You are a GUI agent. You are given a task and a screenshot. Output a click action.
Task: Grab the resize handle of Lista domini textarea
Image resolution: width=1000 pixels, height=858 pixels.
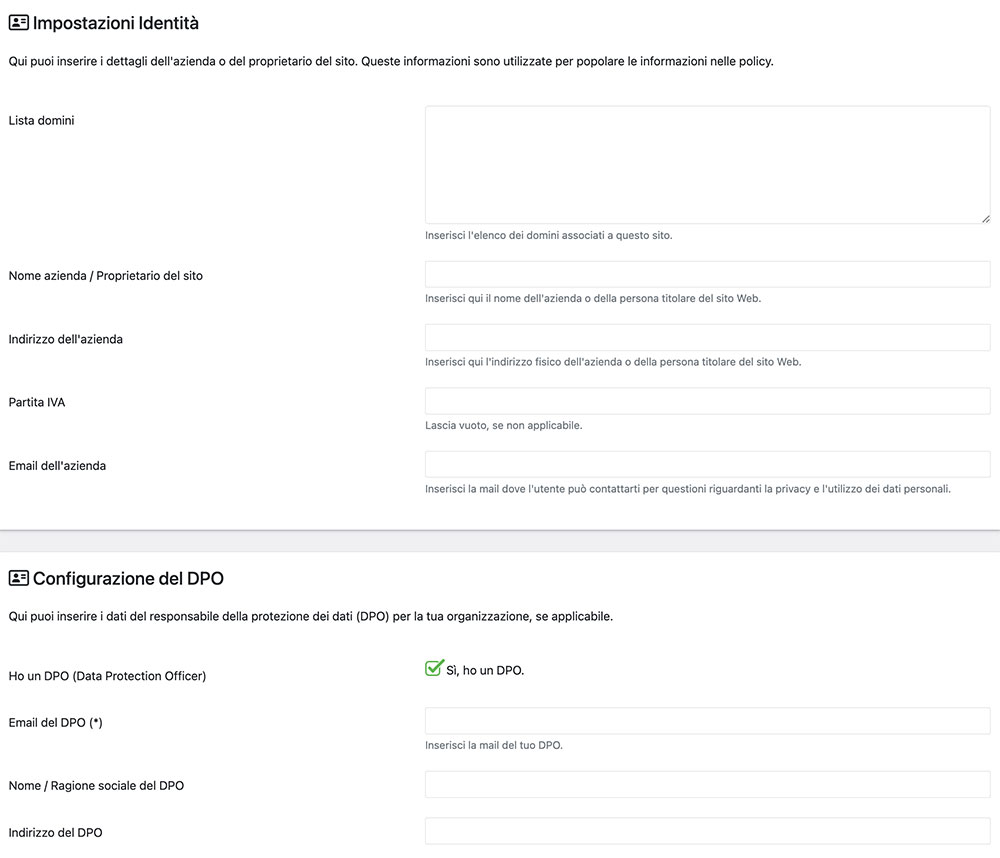[x=985, y=219]
